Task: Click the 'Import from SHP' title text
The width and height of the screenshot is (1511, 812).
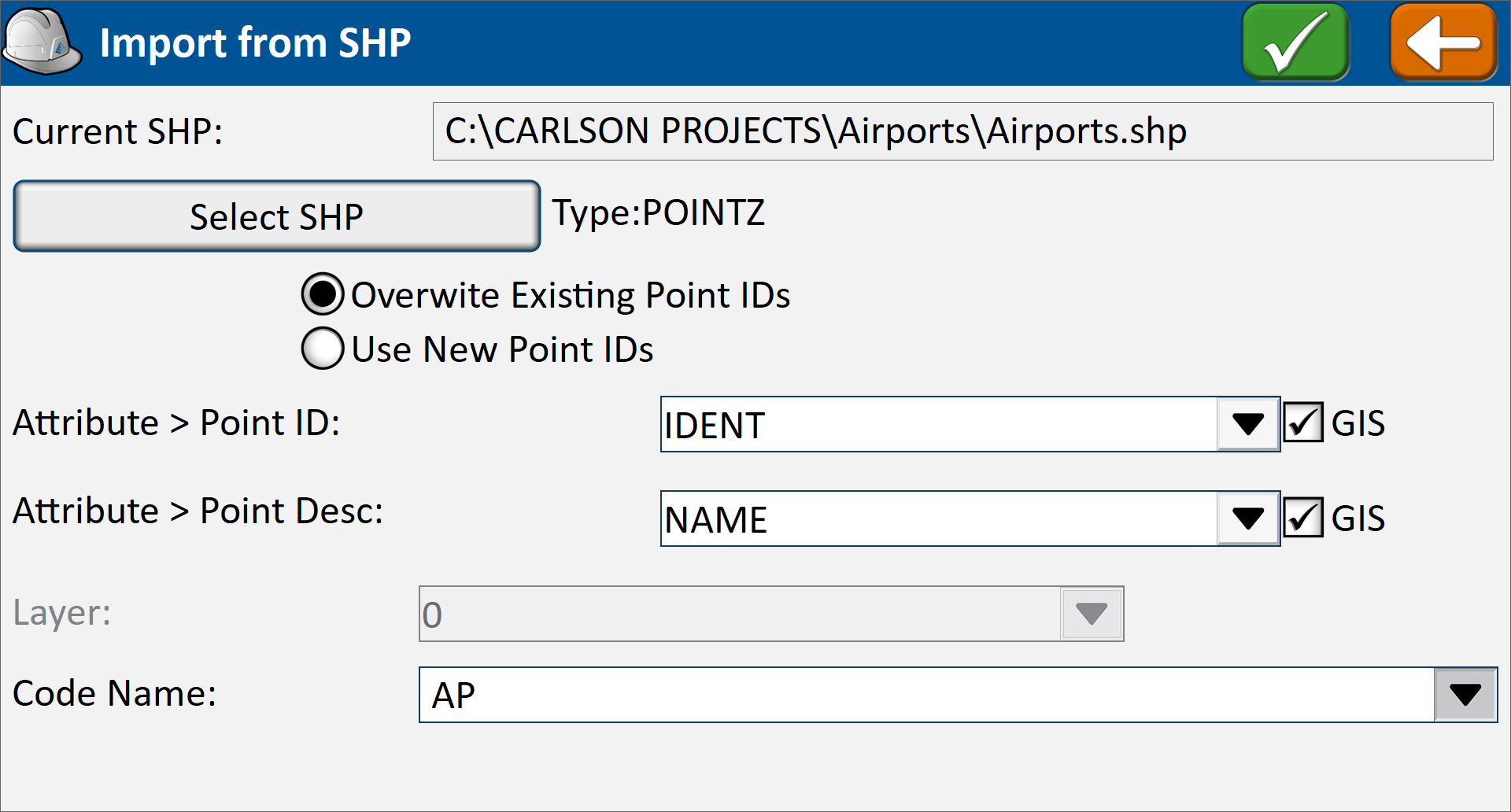Action: [255, 42]
